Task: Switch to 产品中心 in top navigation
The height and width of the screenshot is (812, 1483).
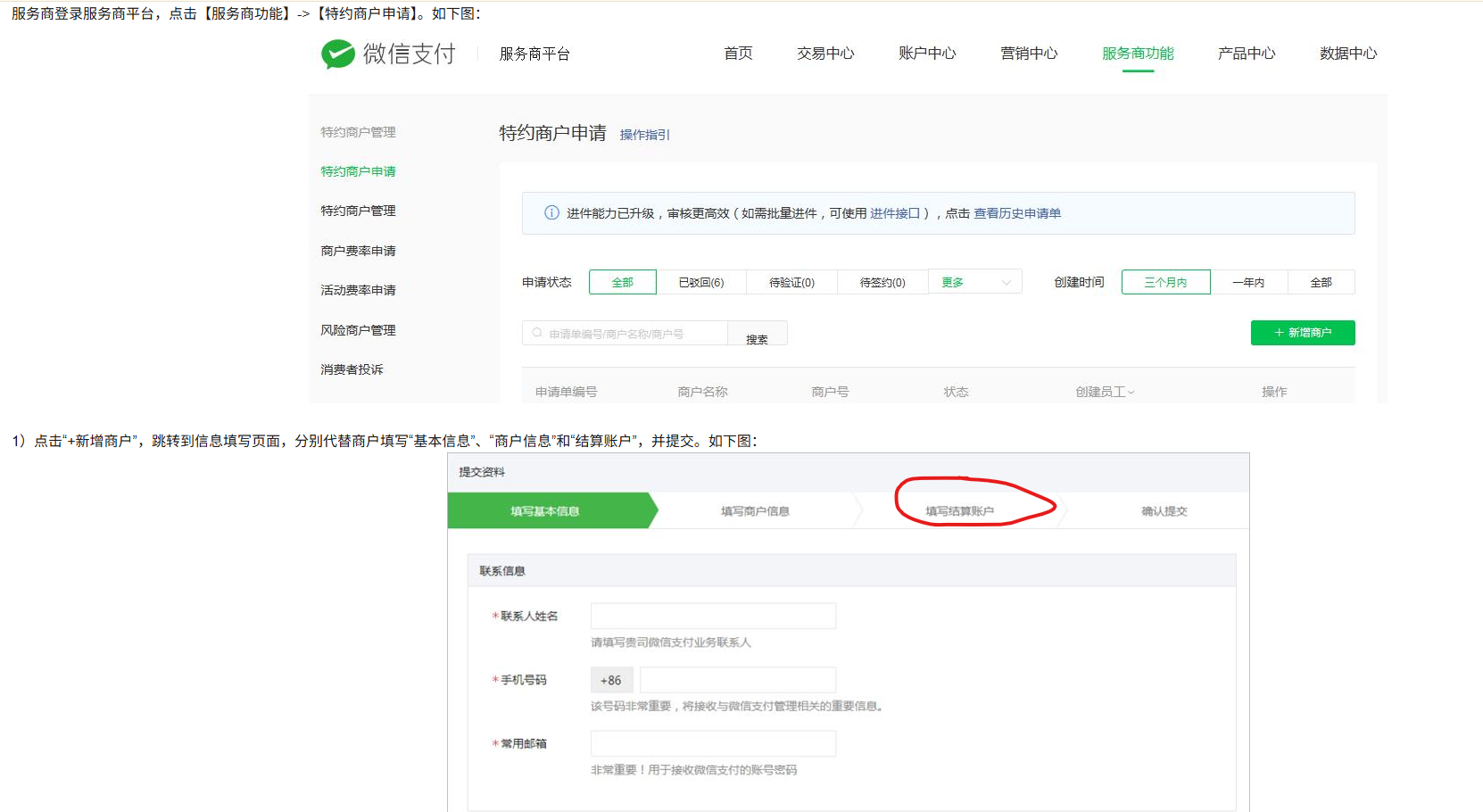Action: (x=1247, y=54)
